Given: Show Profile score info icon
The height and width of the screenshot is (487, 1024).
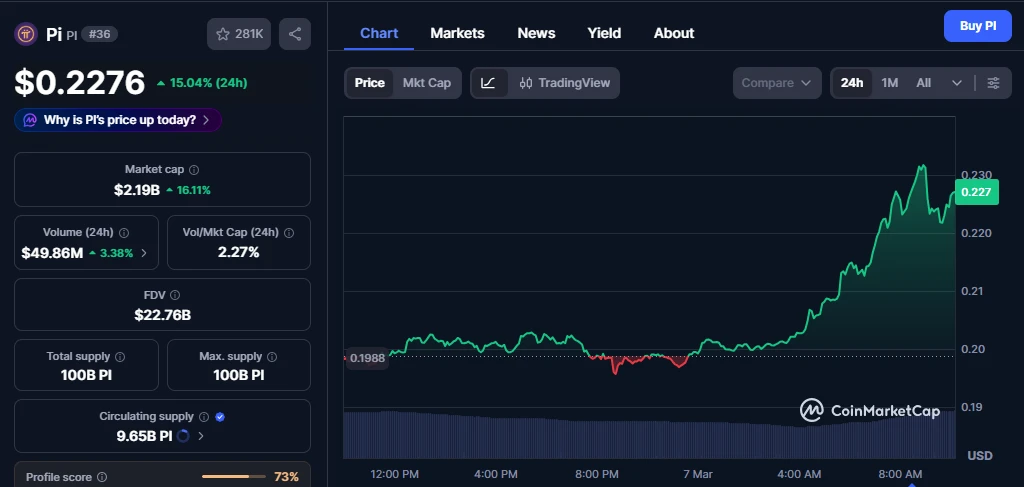Looking at the screenshot, I should tap(102, 477).
